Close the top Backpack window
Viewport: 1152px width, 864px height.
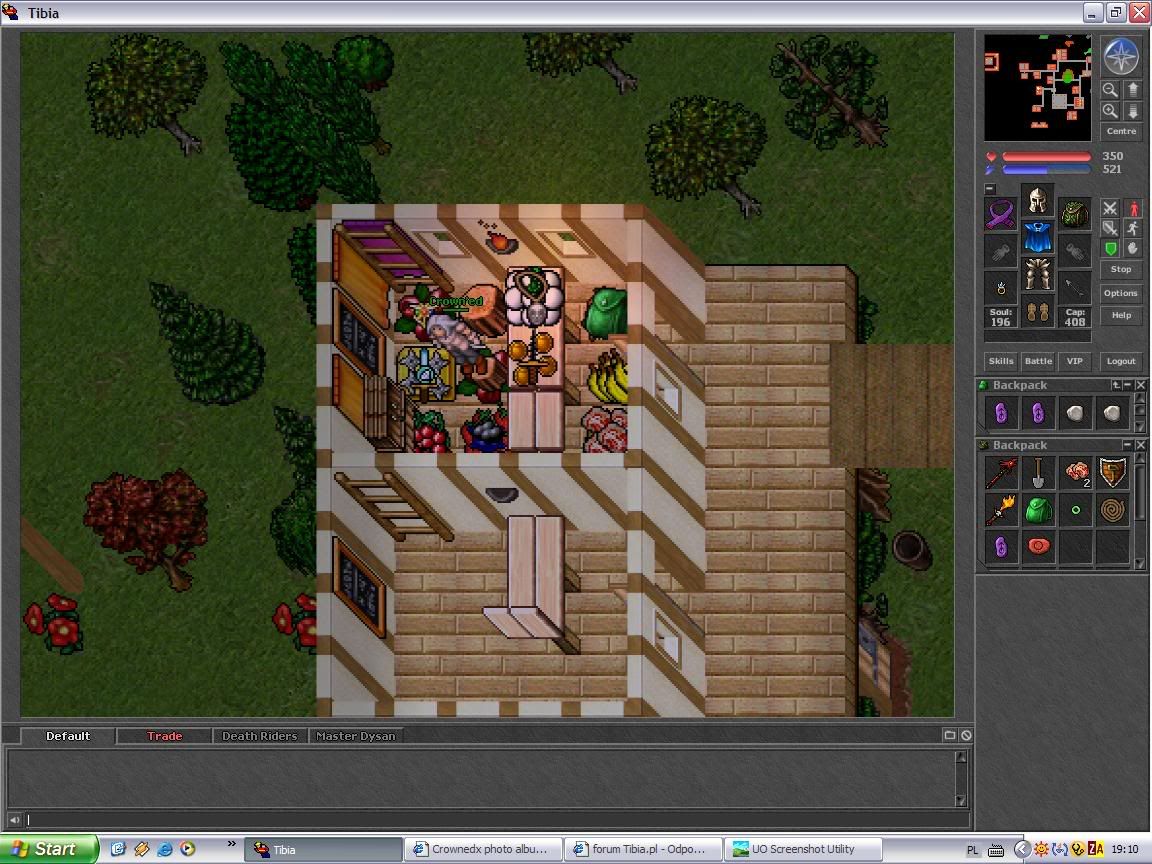pos(1140,385)
